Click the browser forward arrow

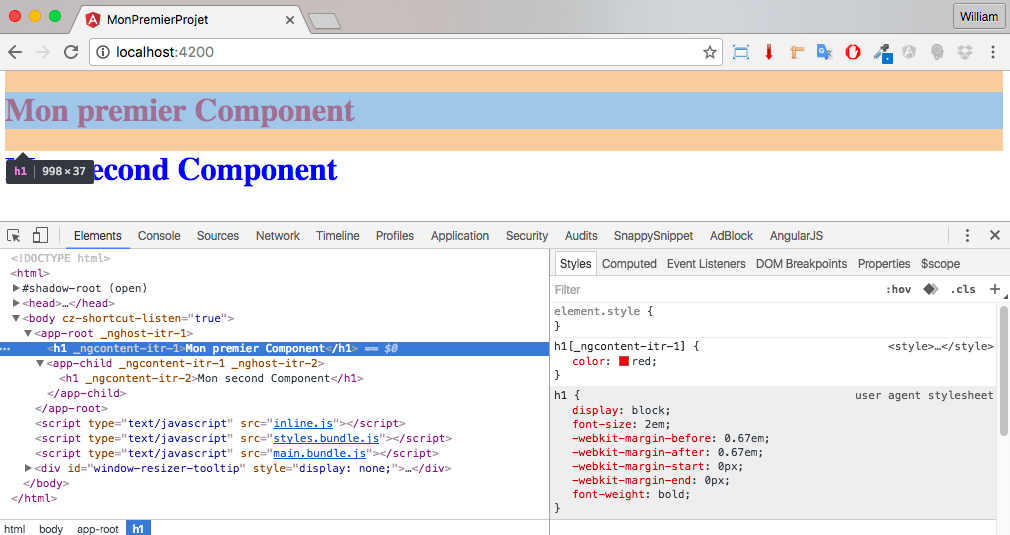[x=43, y=52]
